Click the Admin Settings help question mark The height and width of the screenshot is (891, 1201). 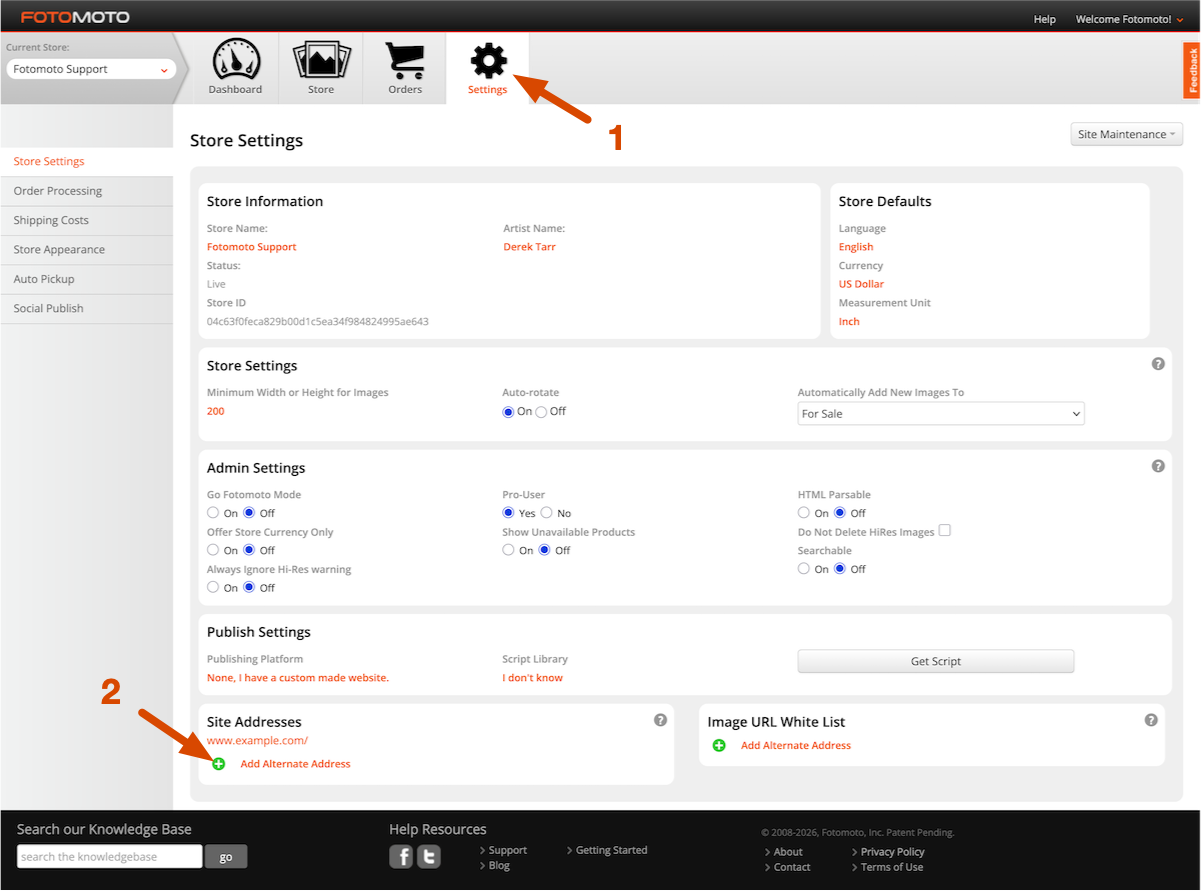(x=1158, y=466)
